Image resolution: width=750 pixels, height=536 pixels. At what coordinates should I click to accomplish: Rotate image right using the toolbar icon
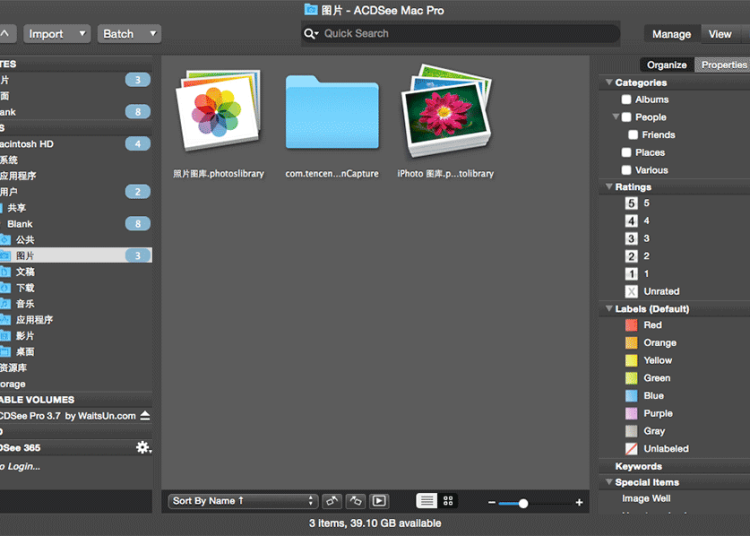pyautogui.click(x=355, y=501)
